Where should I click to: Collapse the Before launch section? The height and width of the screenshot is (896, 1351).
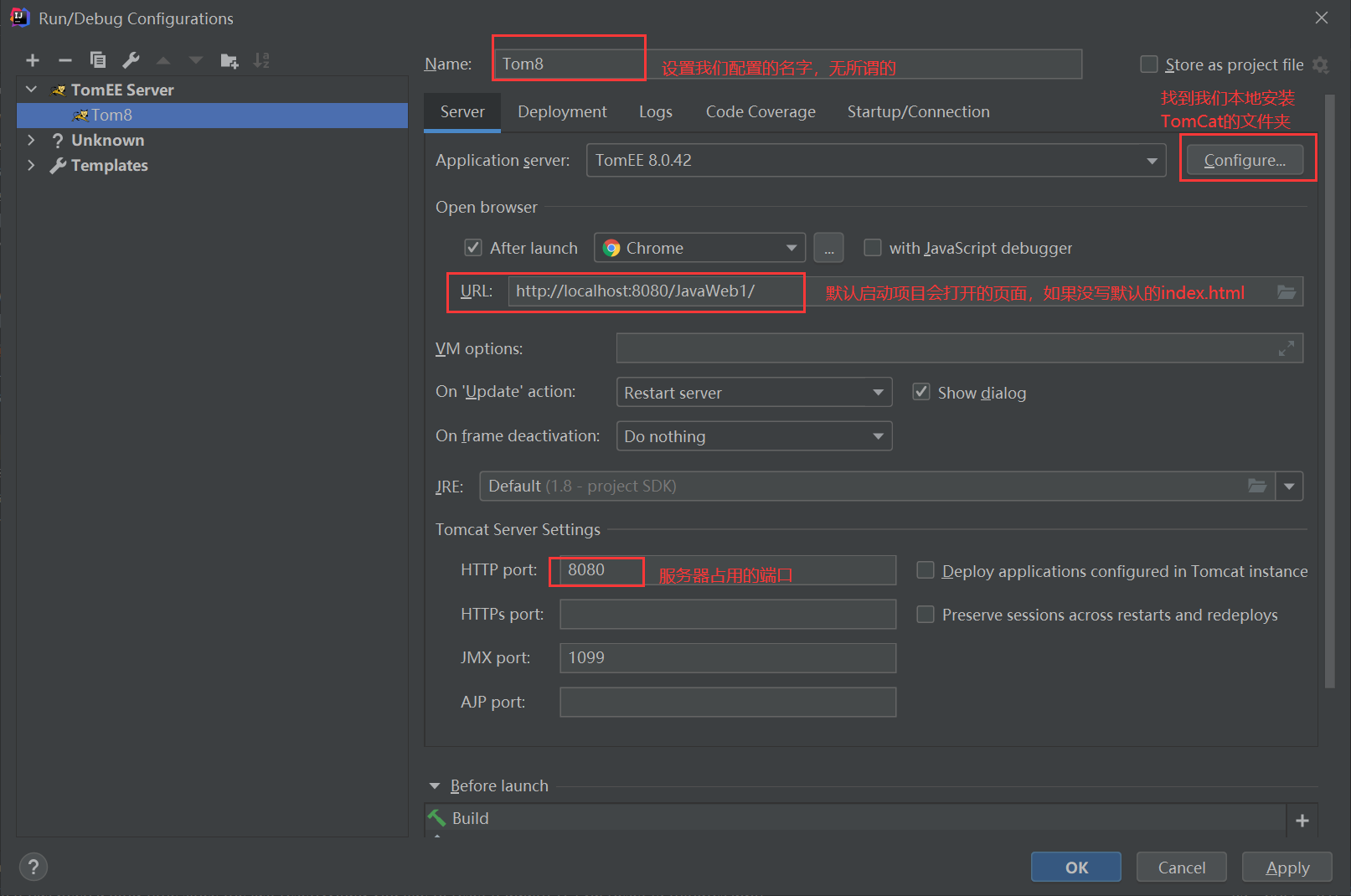click(x=435, y=785)
